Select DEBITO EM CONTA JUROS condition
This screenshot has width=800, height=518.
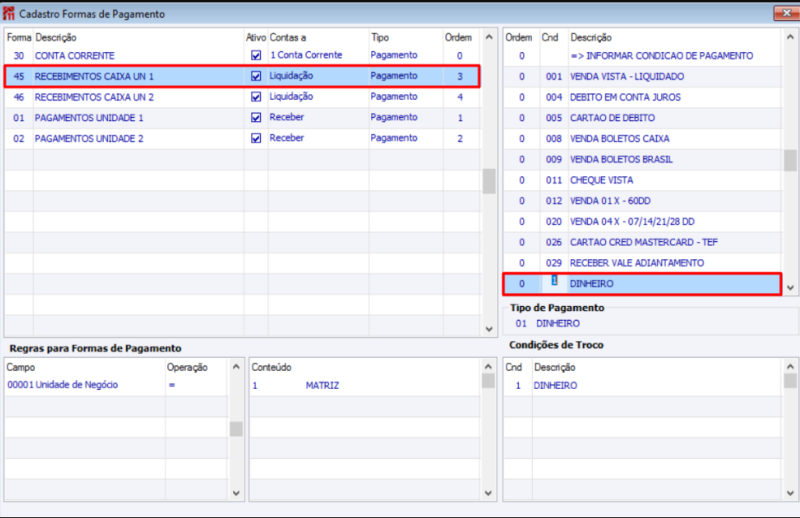coord(642,97)
